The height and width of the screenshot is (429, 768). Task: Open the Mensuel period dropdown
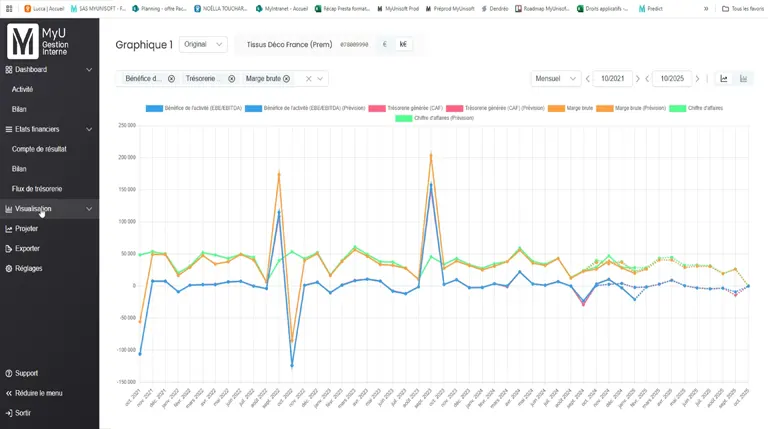[555, 79]
